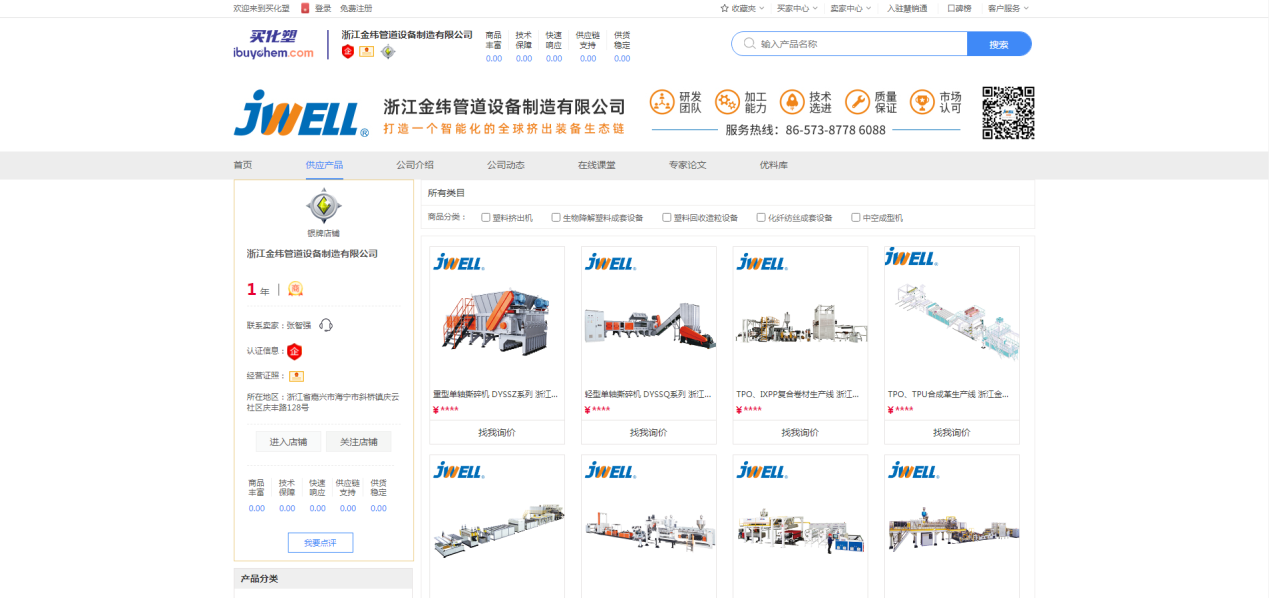Check the 中空成型机 checkbox
This screenshot has height=598, width=1269.
(856, 217)
